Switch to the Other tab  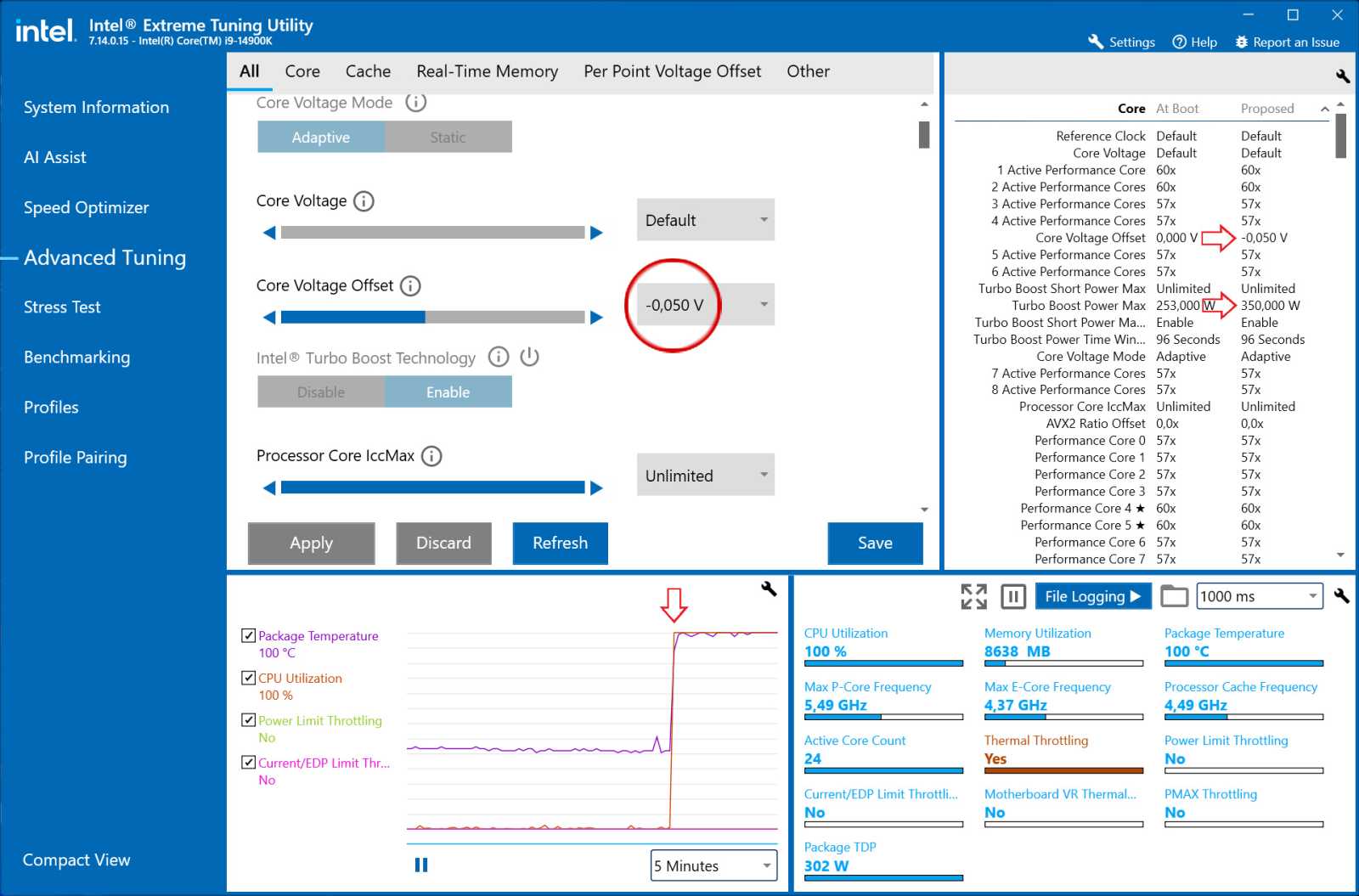coord(808,71)
